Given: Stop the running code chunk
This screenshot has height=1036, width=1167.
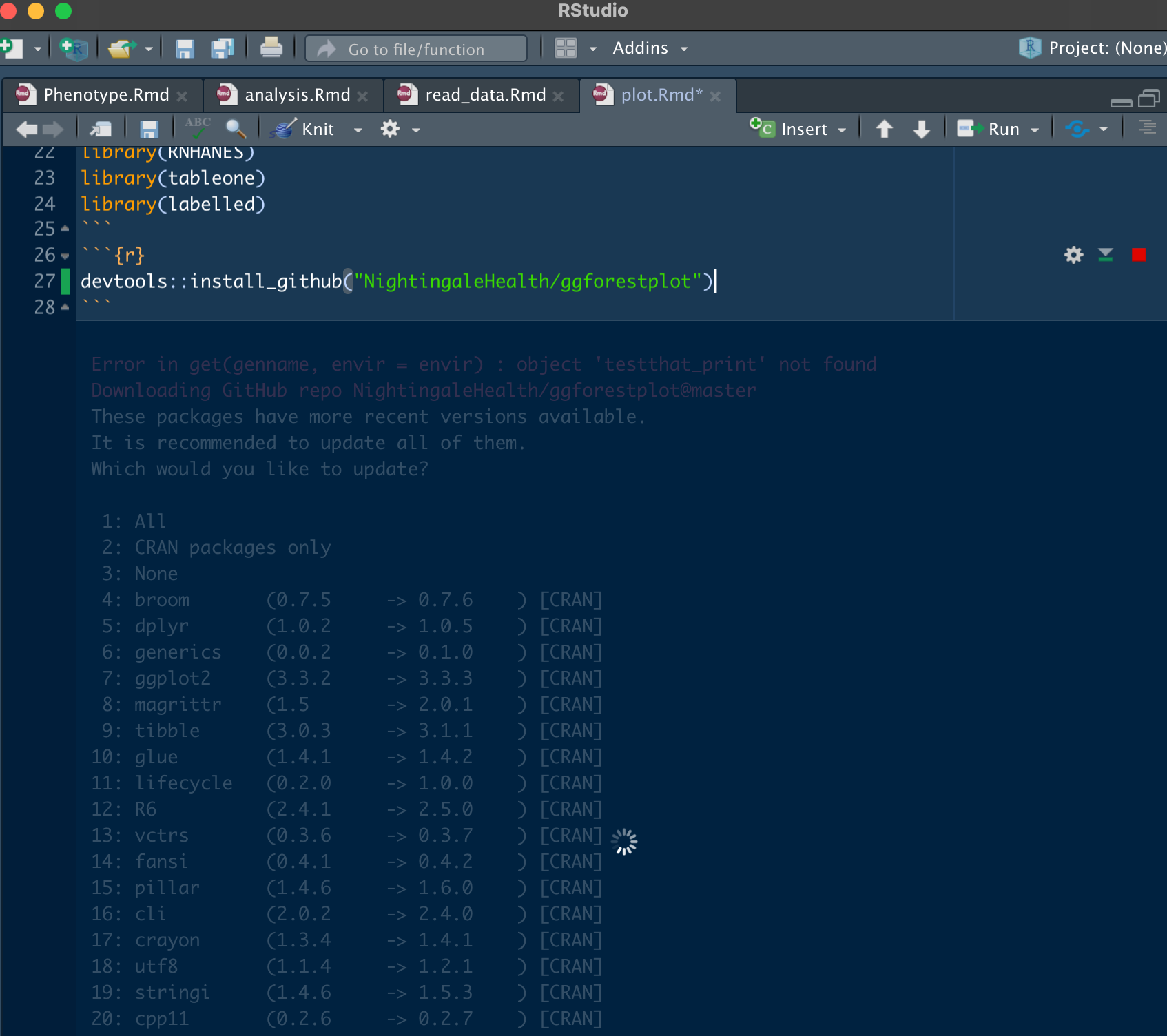Looking at the screenshot, I should 1139,255.
